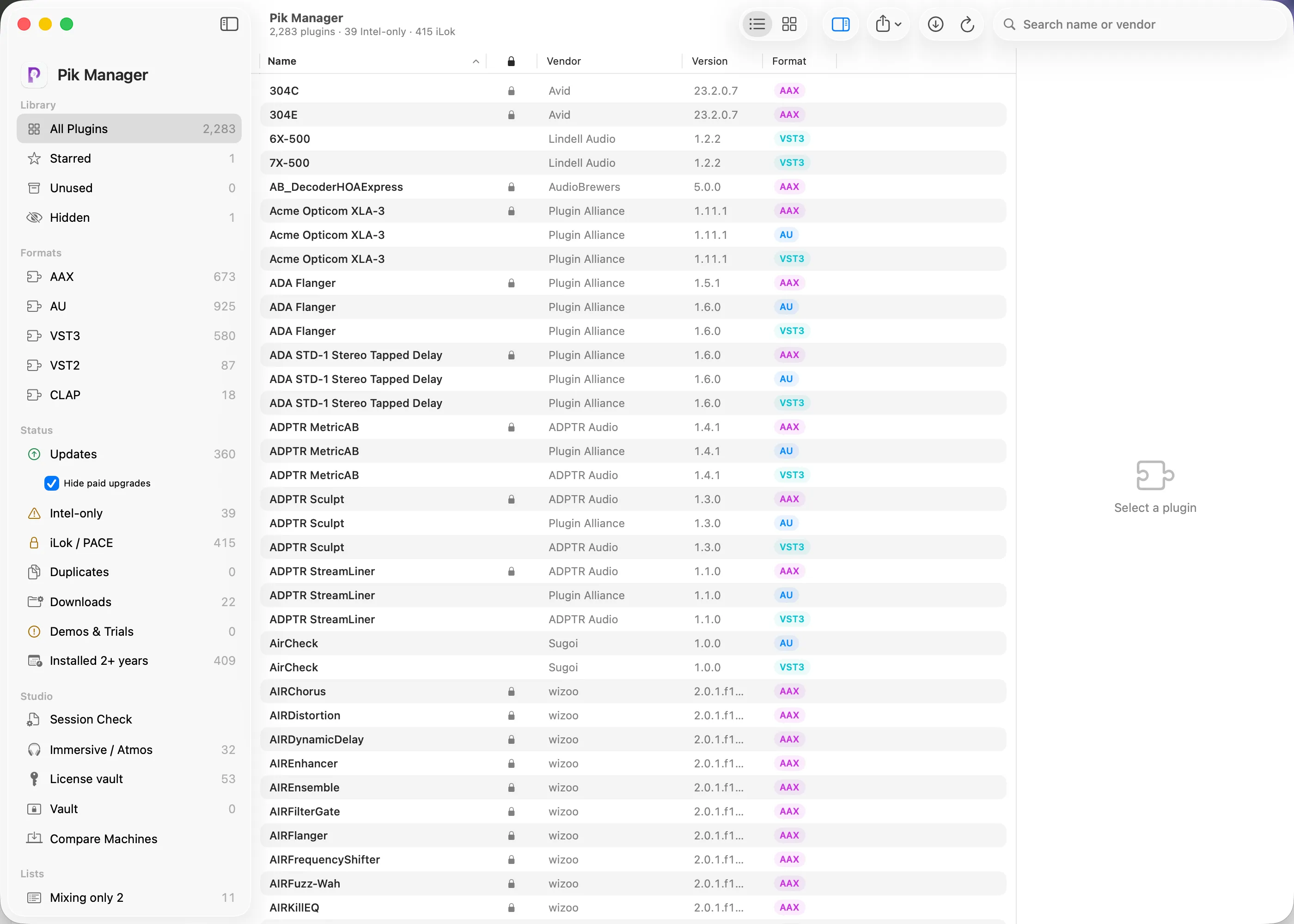Viewport: 1294px width, 924px height.
Task: Select the AIRFilterGate row
Action: pos(633,811)
